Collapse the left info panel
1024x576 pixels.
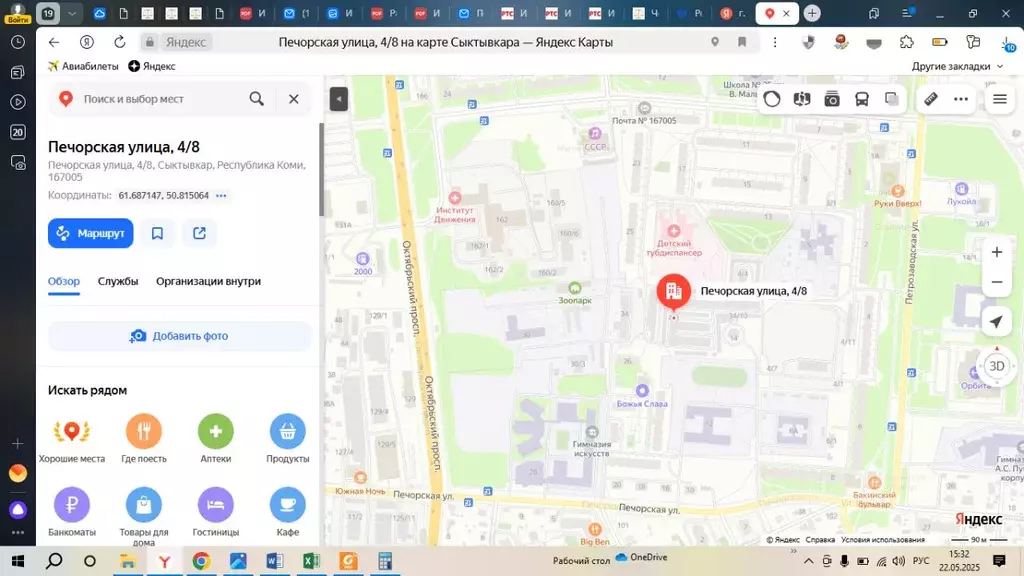[x=338, y=99]
